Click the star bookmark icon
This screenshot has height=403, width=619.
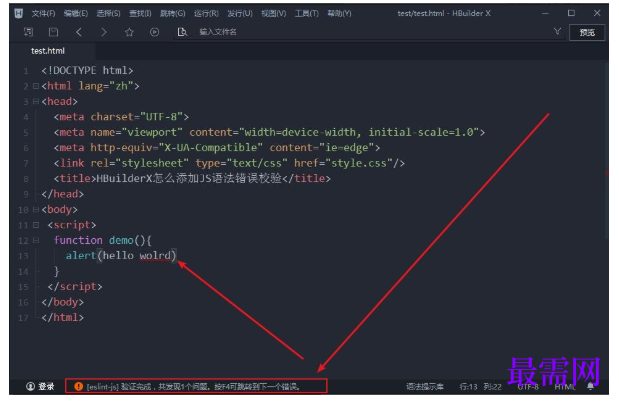(x=129, y=32)
